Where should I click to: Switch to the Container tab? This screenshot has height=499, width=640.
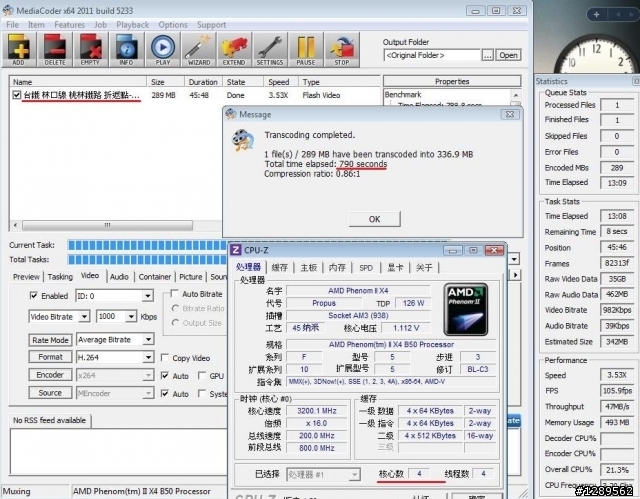[155, 277]
